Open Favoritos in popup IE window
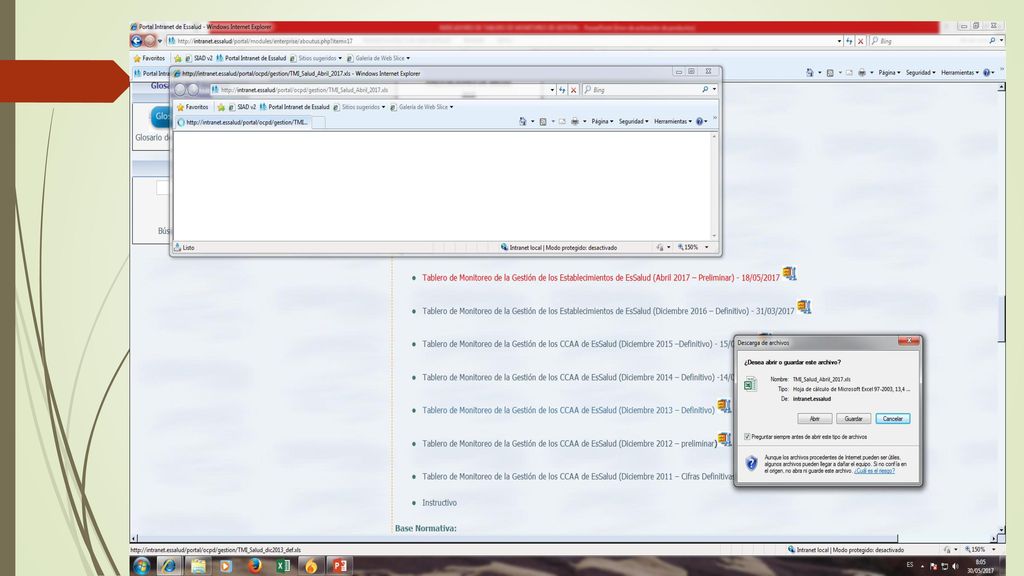The height and width of the screenshot is (576, 1024). 193,107
